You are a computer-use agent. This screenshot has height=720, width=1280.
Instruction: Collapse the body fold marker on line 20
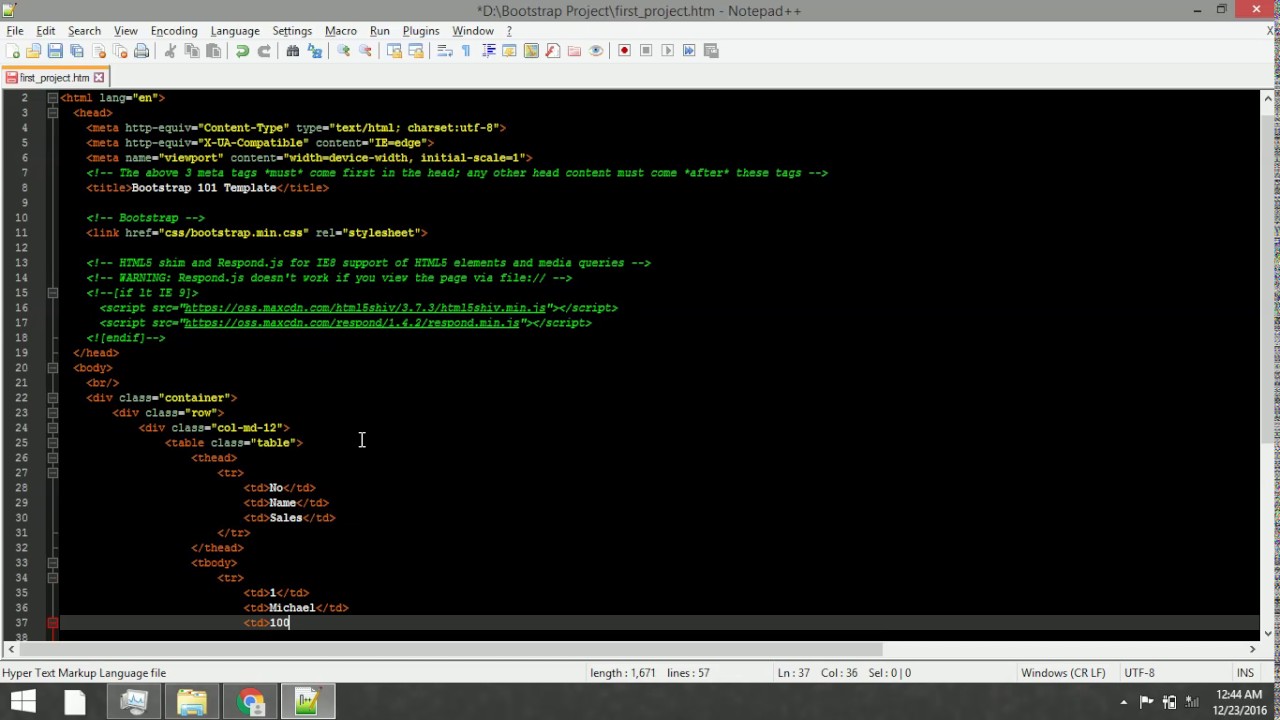click(53, 368)
